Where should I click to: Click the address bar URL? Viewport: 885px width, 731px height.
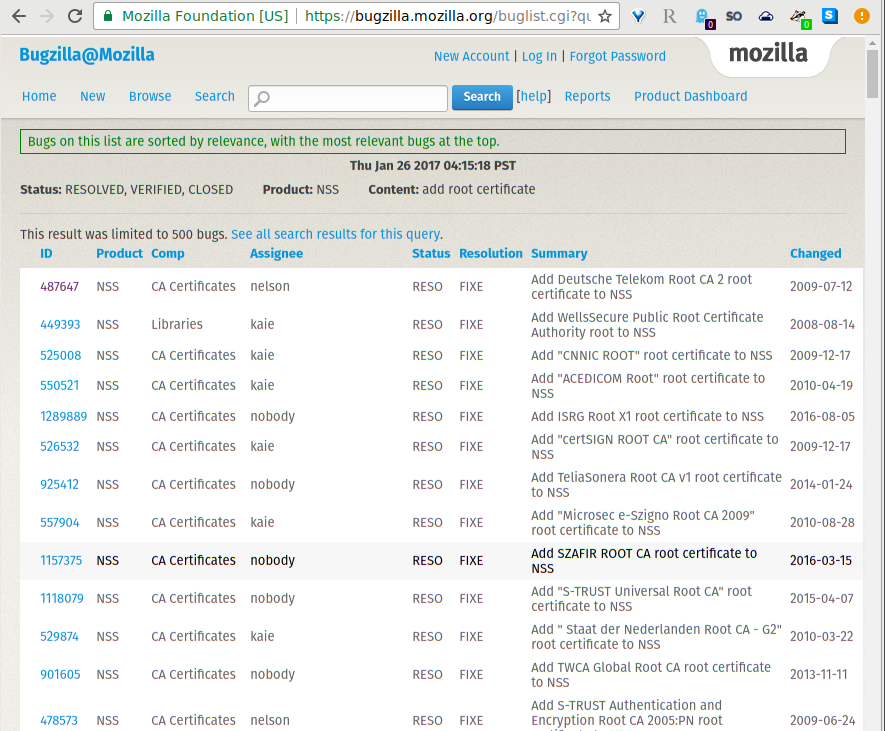point(448,16)
